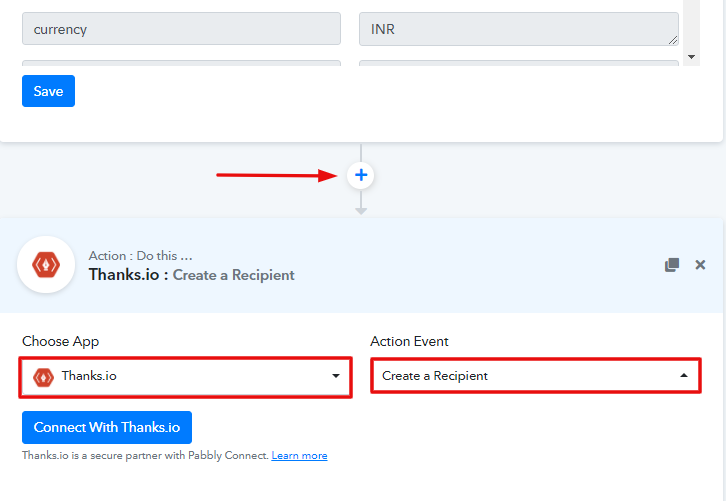Open the Action Event dropdown

tap(536, 376)
